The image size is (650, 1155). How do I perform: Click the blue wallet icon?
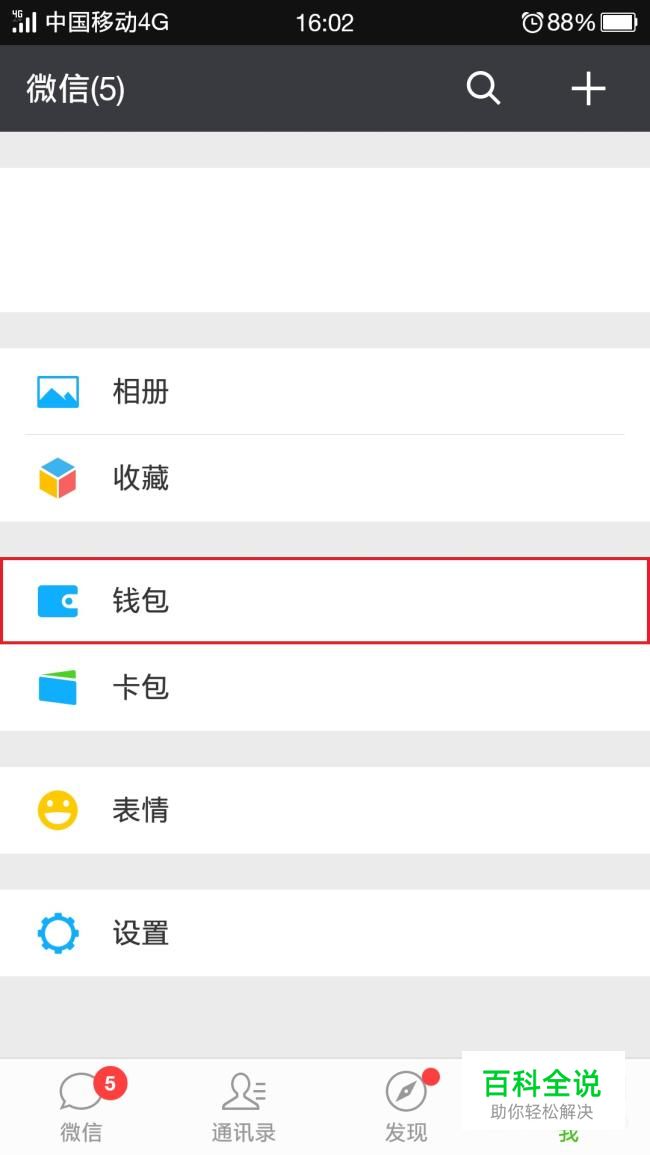pyautogui.click(x=58, y=601)
